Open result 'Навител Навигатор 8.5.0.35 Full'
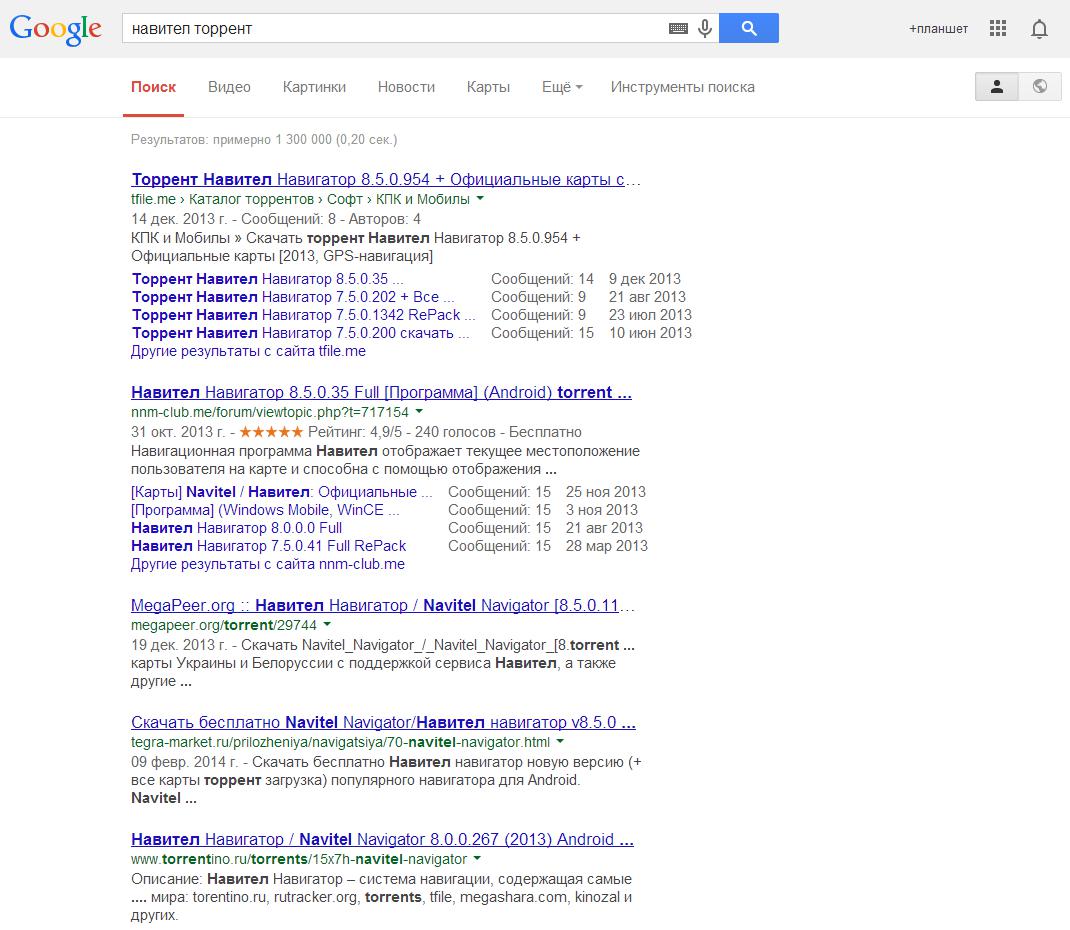This screenshot has height=930, width=1070. point(381,392)
